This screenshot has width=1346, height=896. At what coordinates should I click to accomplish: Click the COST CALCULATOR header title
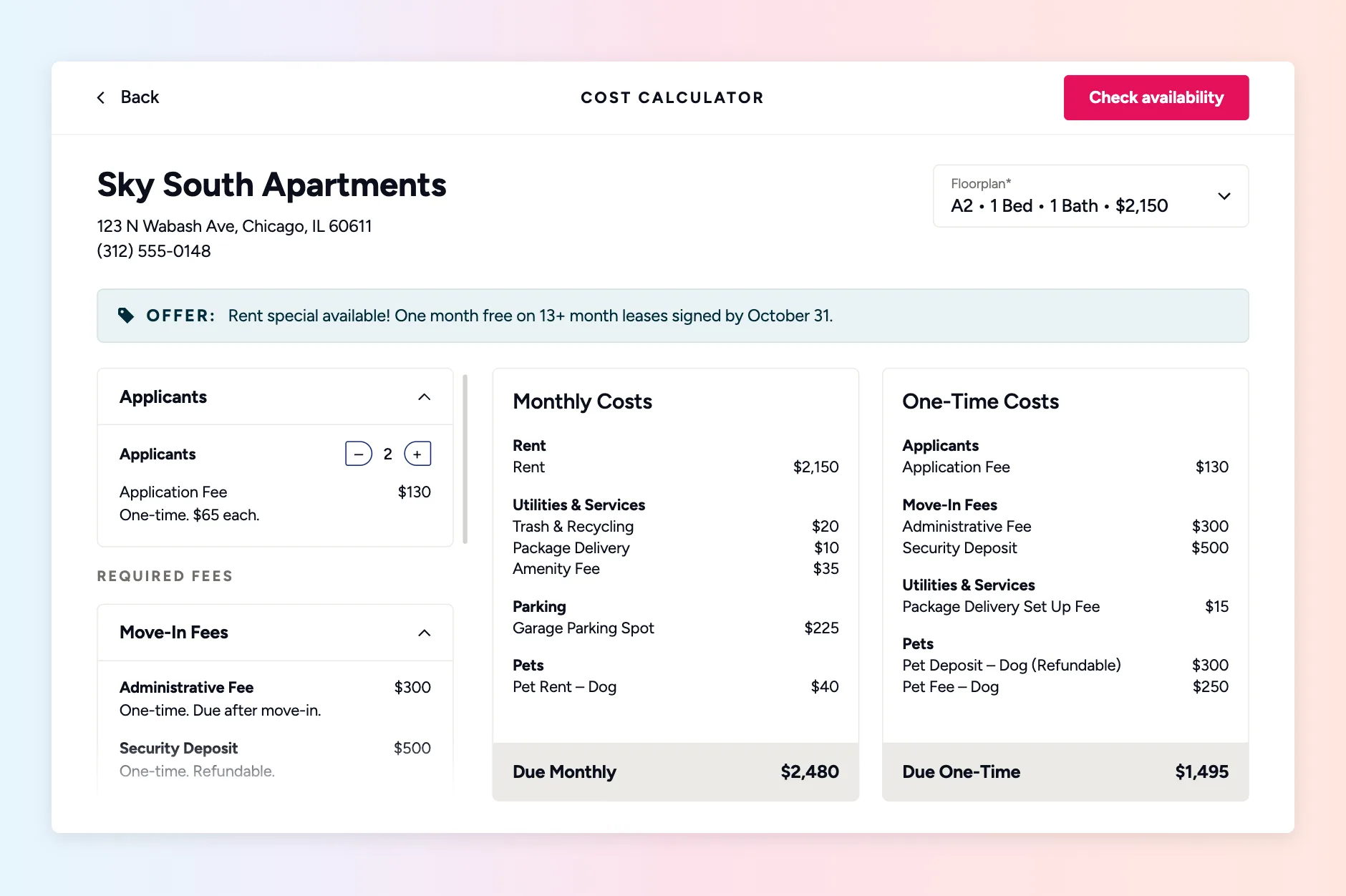coord(672,97)
